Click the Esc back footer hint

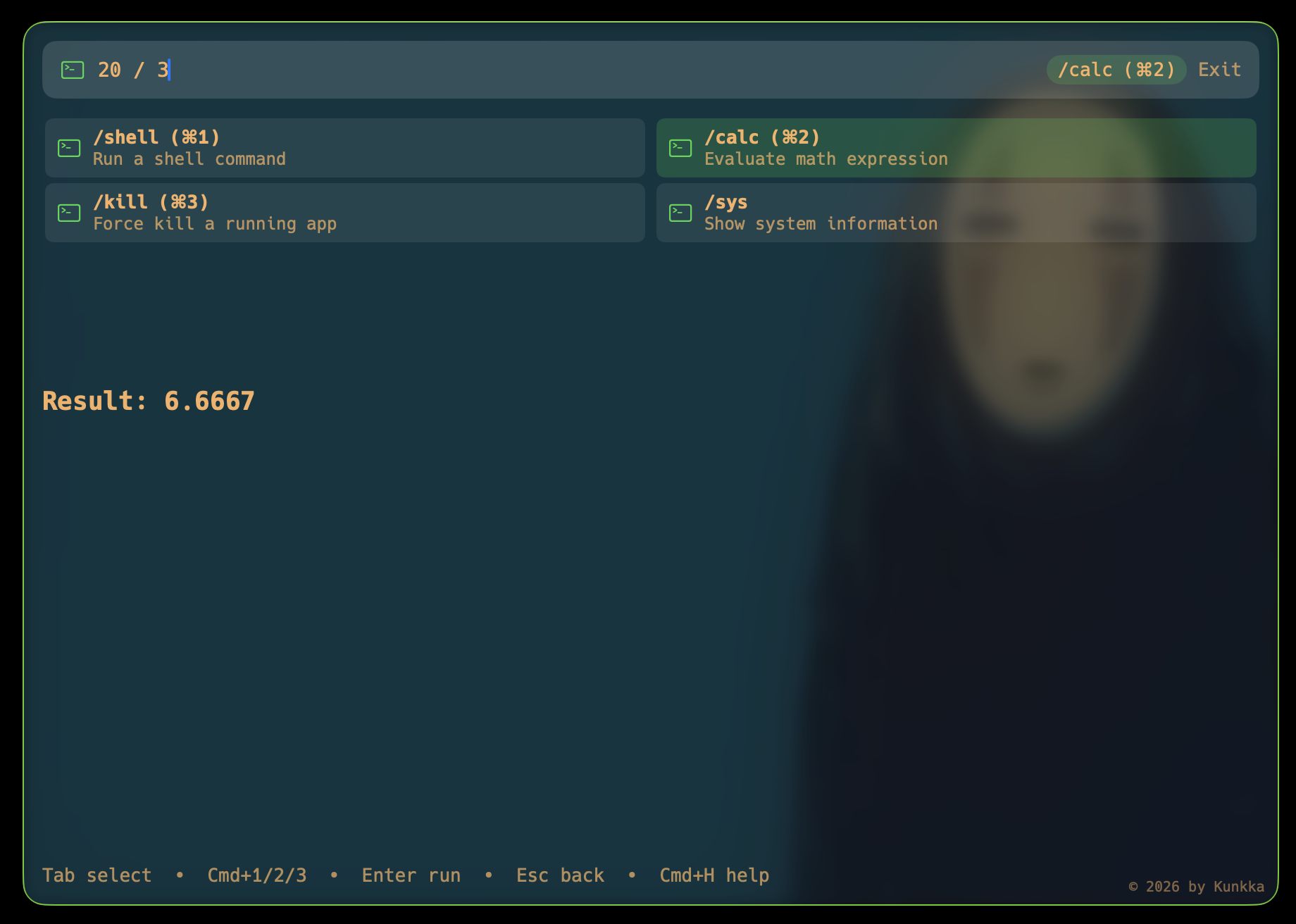pyautogui.click(x=560, y=875)
